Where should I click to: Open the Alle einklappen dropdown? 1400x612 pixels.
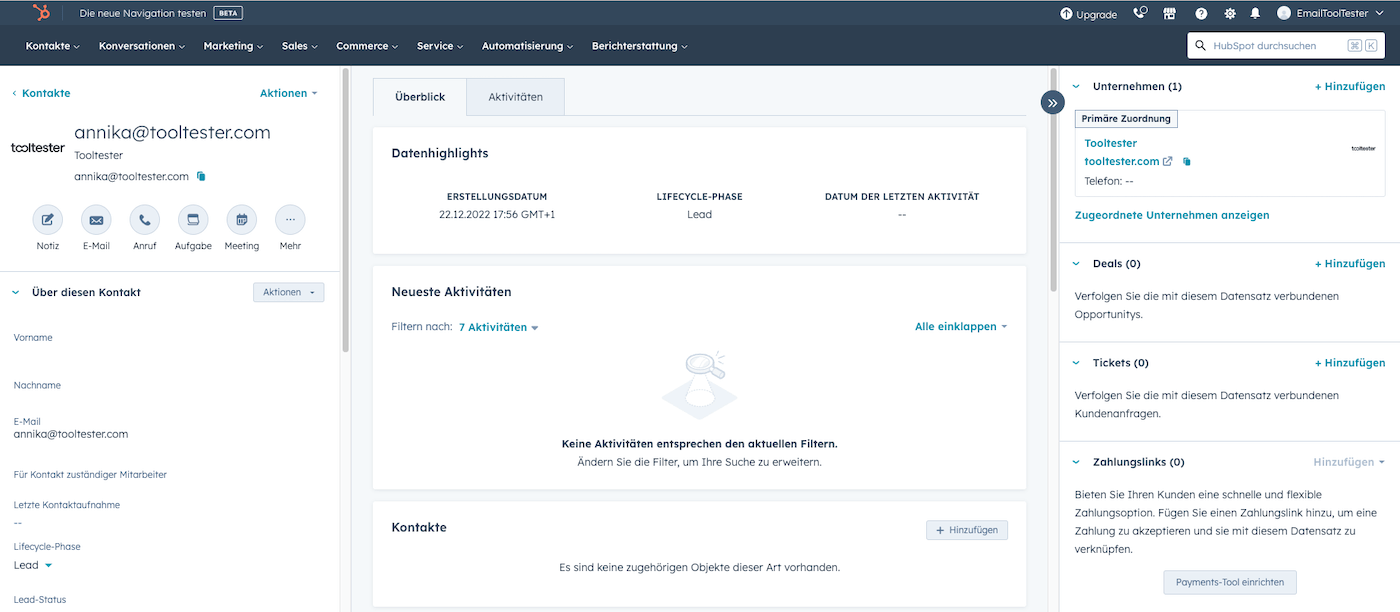961,327
